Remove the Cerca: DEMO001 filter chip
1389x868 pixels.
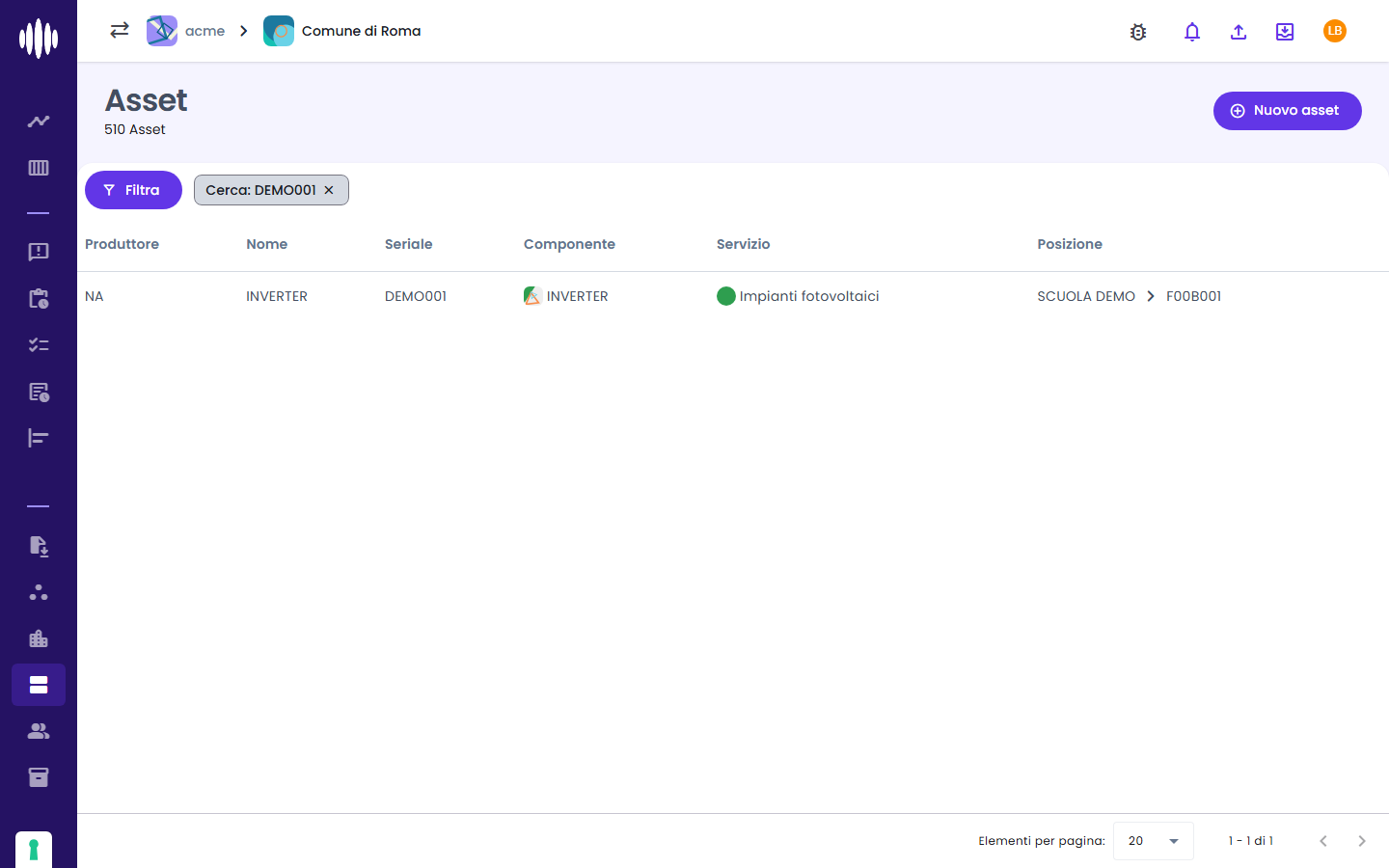point(329,190)
